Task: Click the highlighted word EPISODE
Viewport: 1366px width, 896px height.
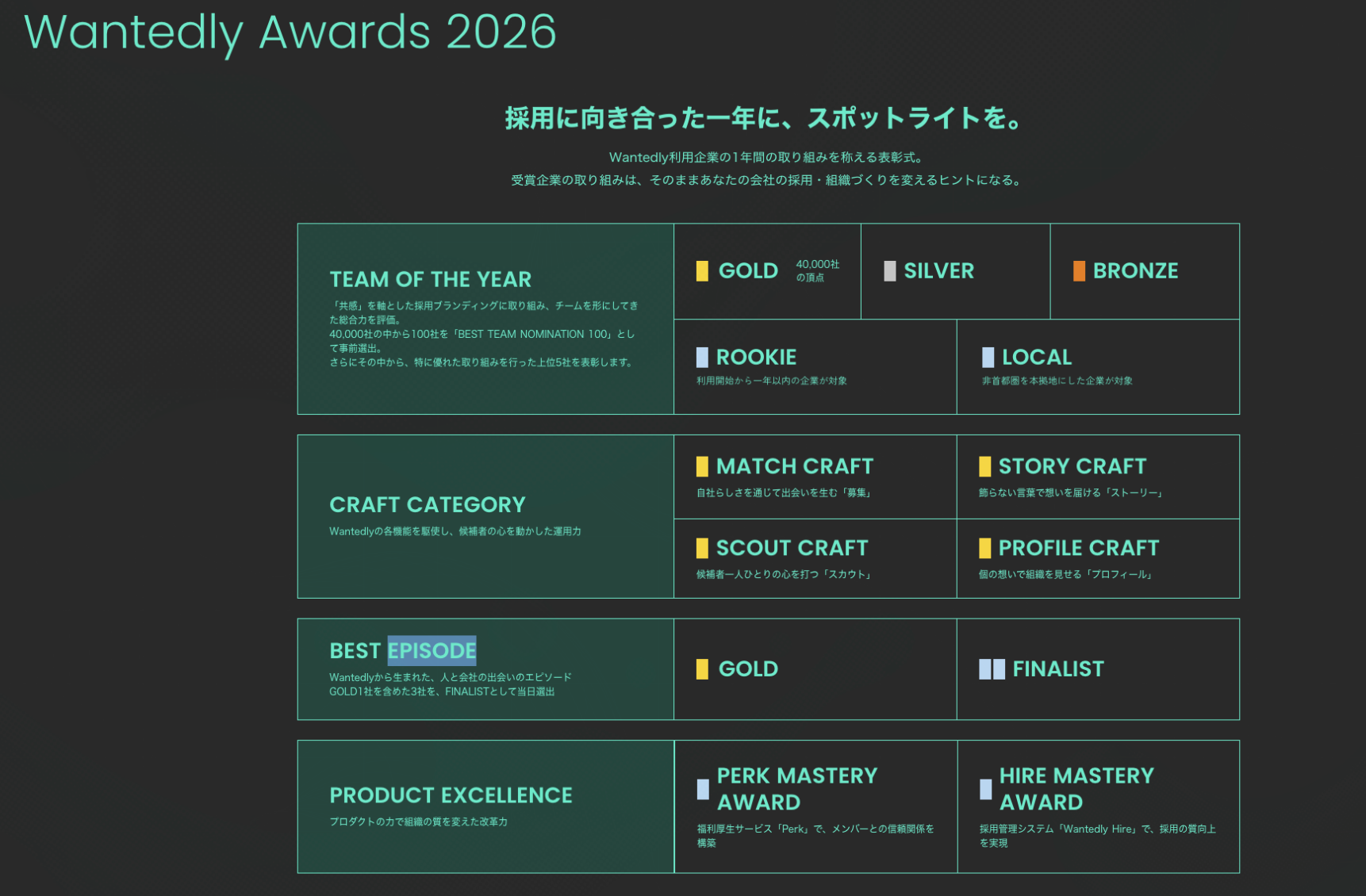Action: [432, 651]
